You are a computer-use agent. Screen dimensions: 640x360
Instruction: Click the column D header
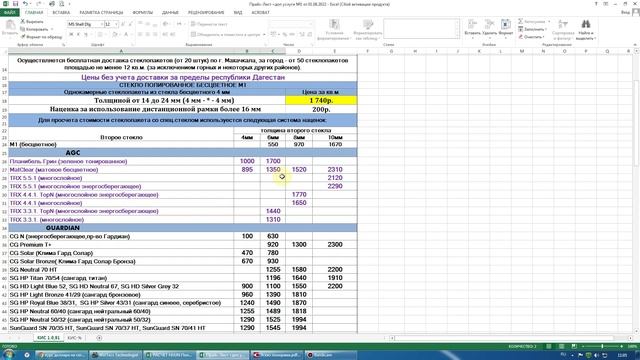pos(299,51)
